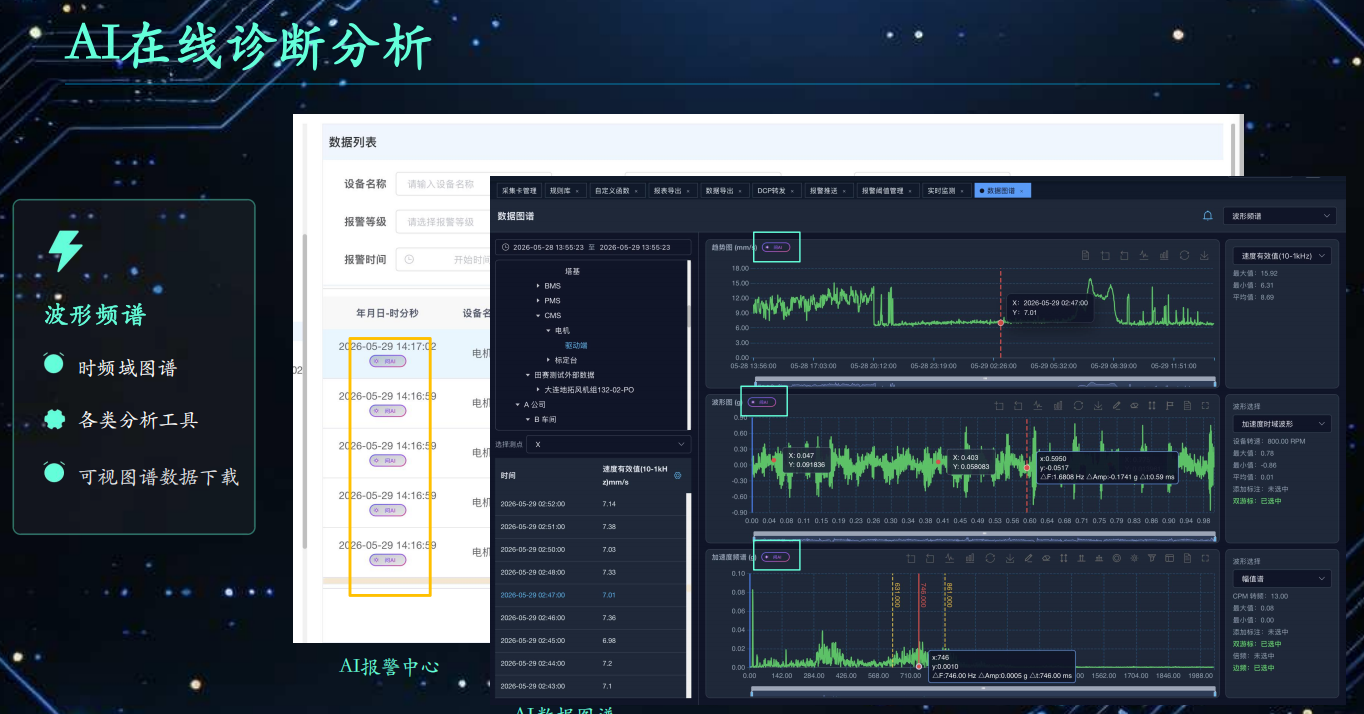The width and height of the screenshot is (1364, 714).
Task: Click the bar chart icon in 波形图 toolbar
Action: click(1058, 405)
